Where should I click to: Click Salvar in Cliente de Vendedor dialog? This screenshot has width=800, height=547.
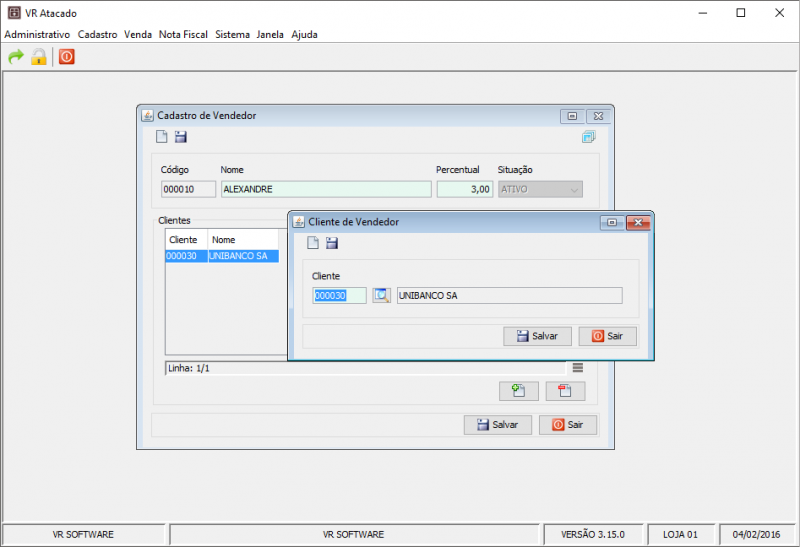537,336
